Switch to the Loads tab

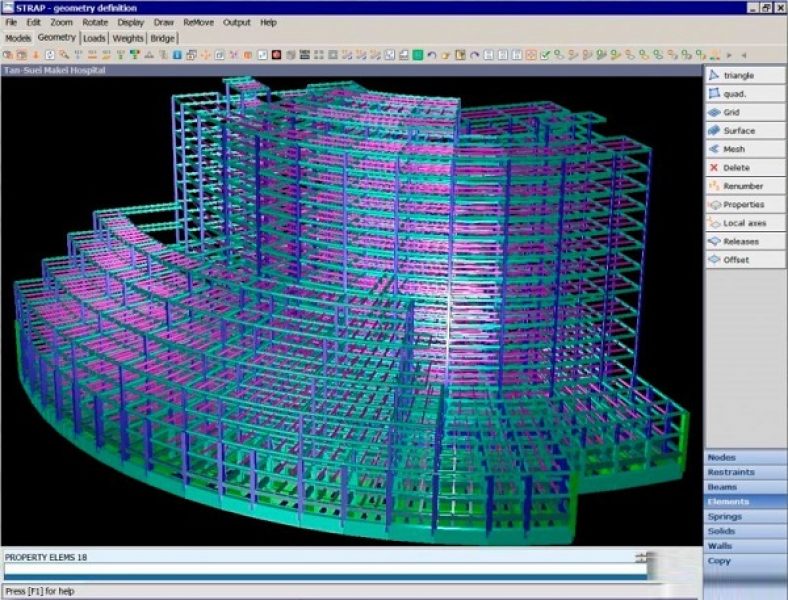point(94,38)
